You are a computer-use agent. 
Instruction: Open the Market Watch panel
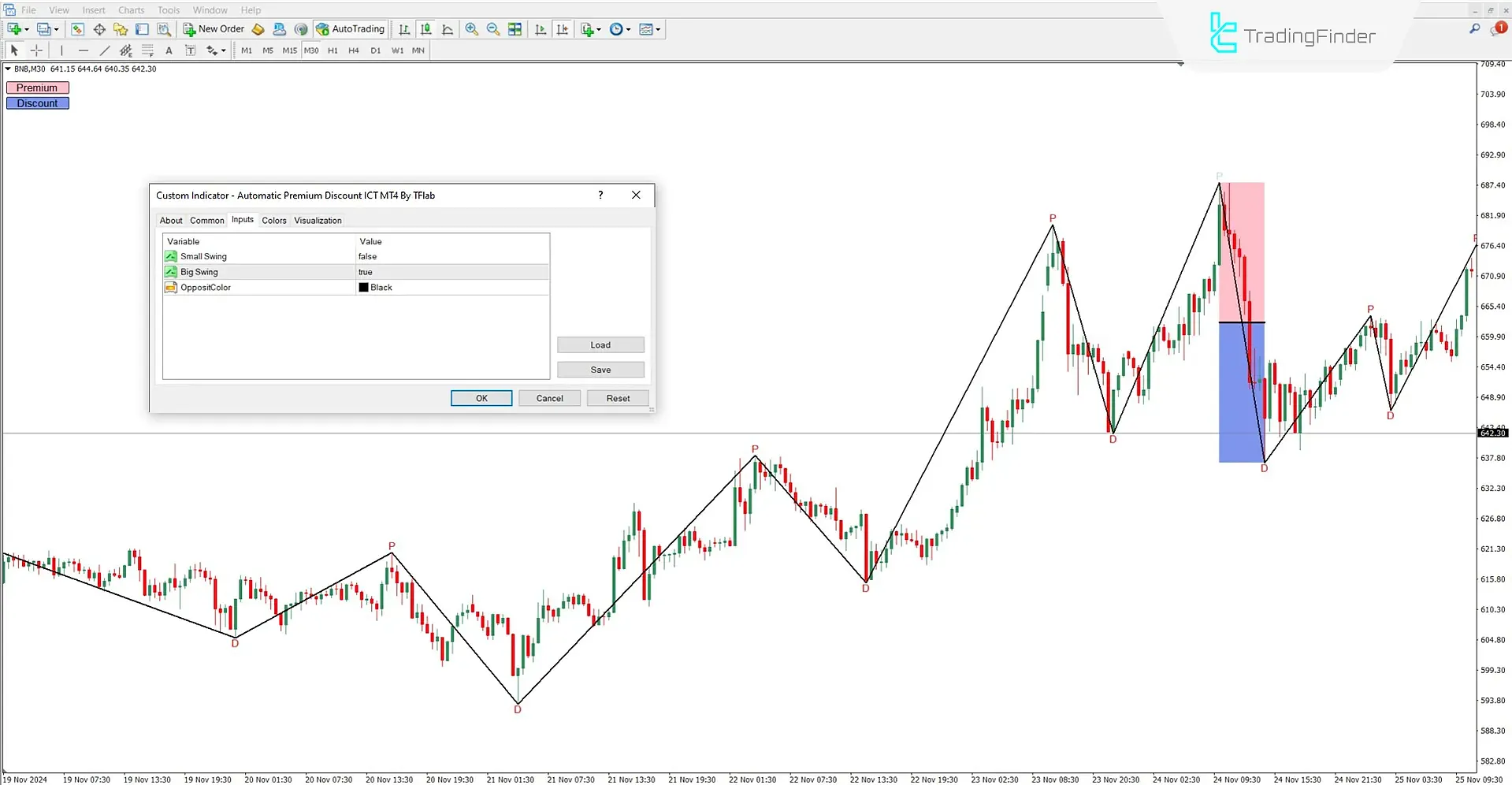click(77, 29)
